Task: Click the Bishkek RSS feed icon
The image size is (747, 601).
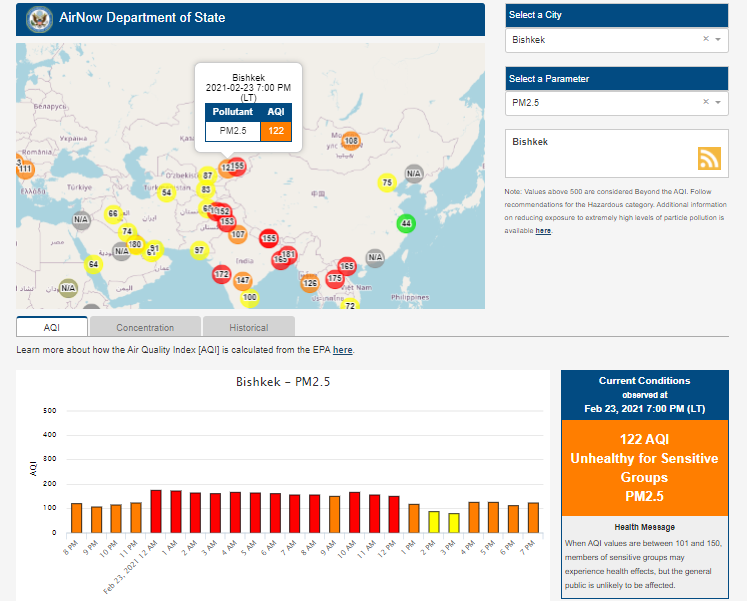Action: click(x=709, y=158)
